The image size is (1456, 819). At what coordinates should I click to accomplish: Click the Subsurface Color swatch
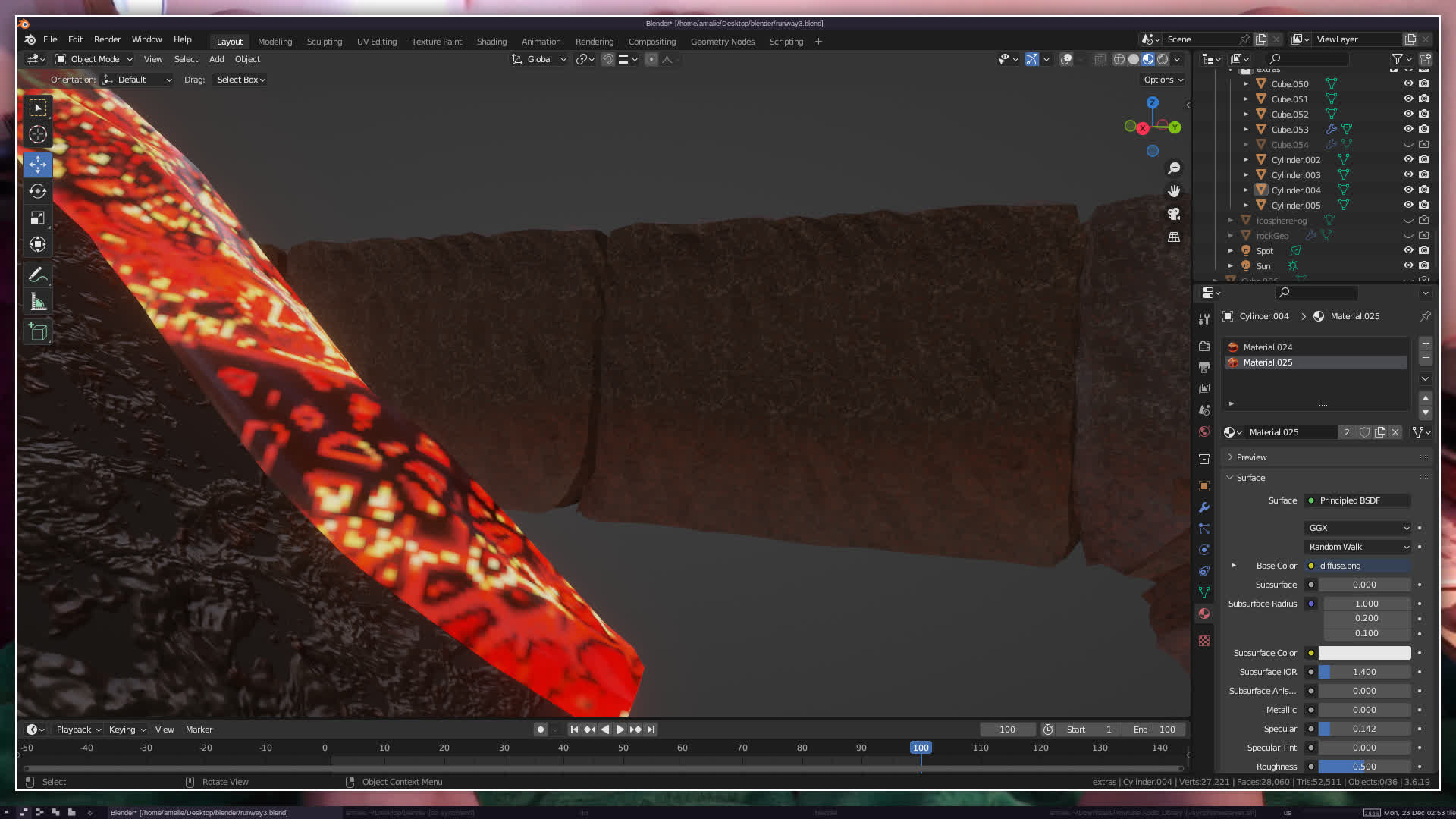pyautogui.click(x=1364, y=653)
